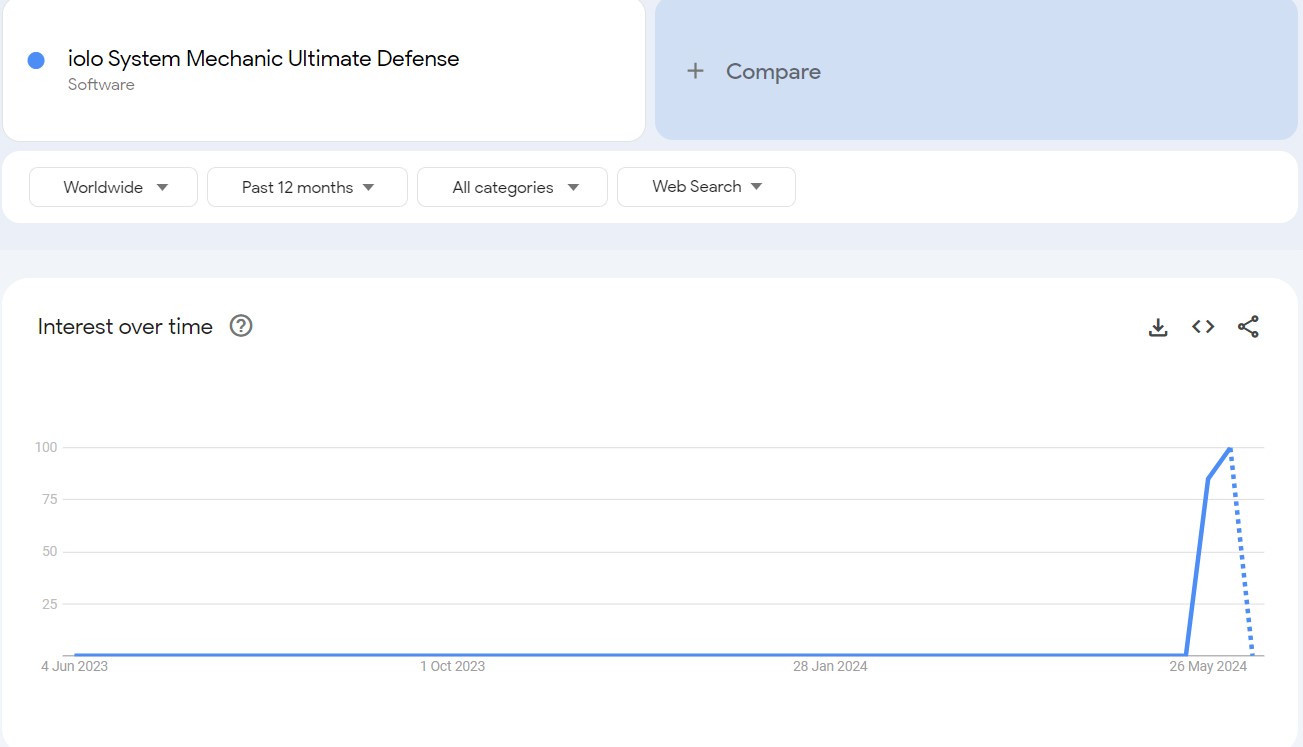
Task: Click the 28 Jan 2024 axis label
Action: [x=830, y=666]
